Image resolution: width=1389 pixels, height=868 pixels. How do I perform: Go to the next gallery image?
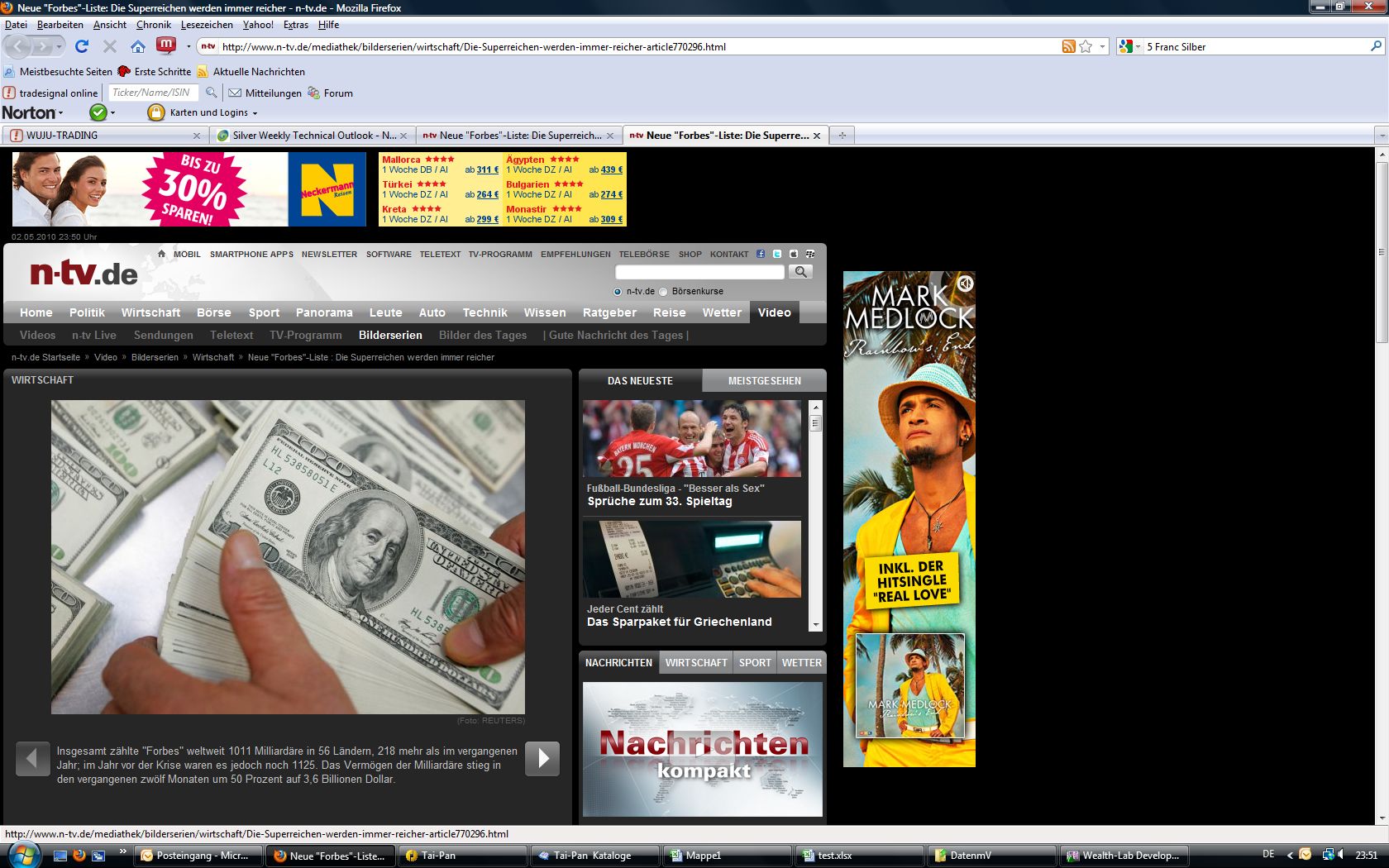point(543,758)
